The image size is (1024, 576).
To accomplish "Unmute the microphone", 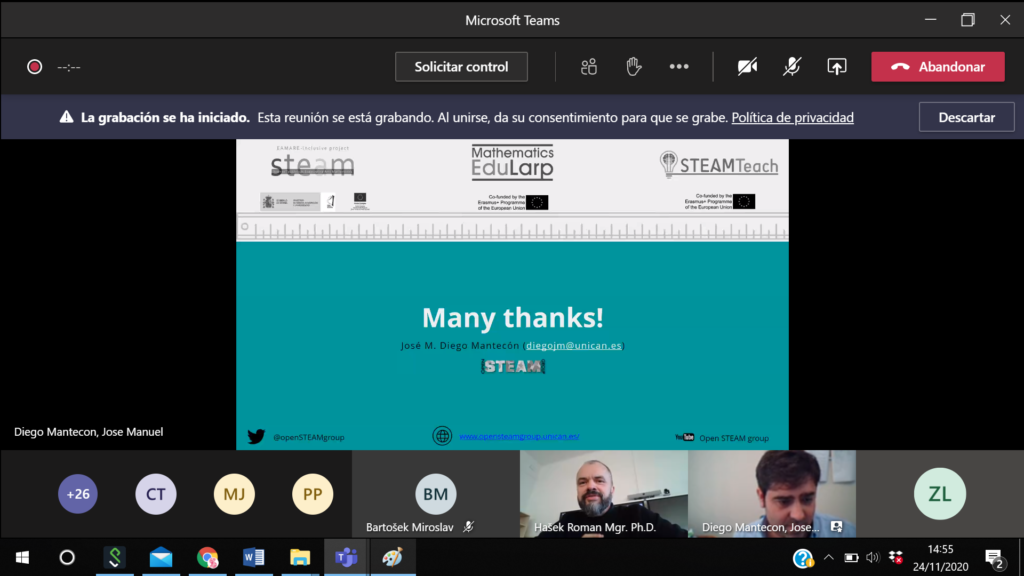I will pyautogui.click(x=791, y=67).
